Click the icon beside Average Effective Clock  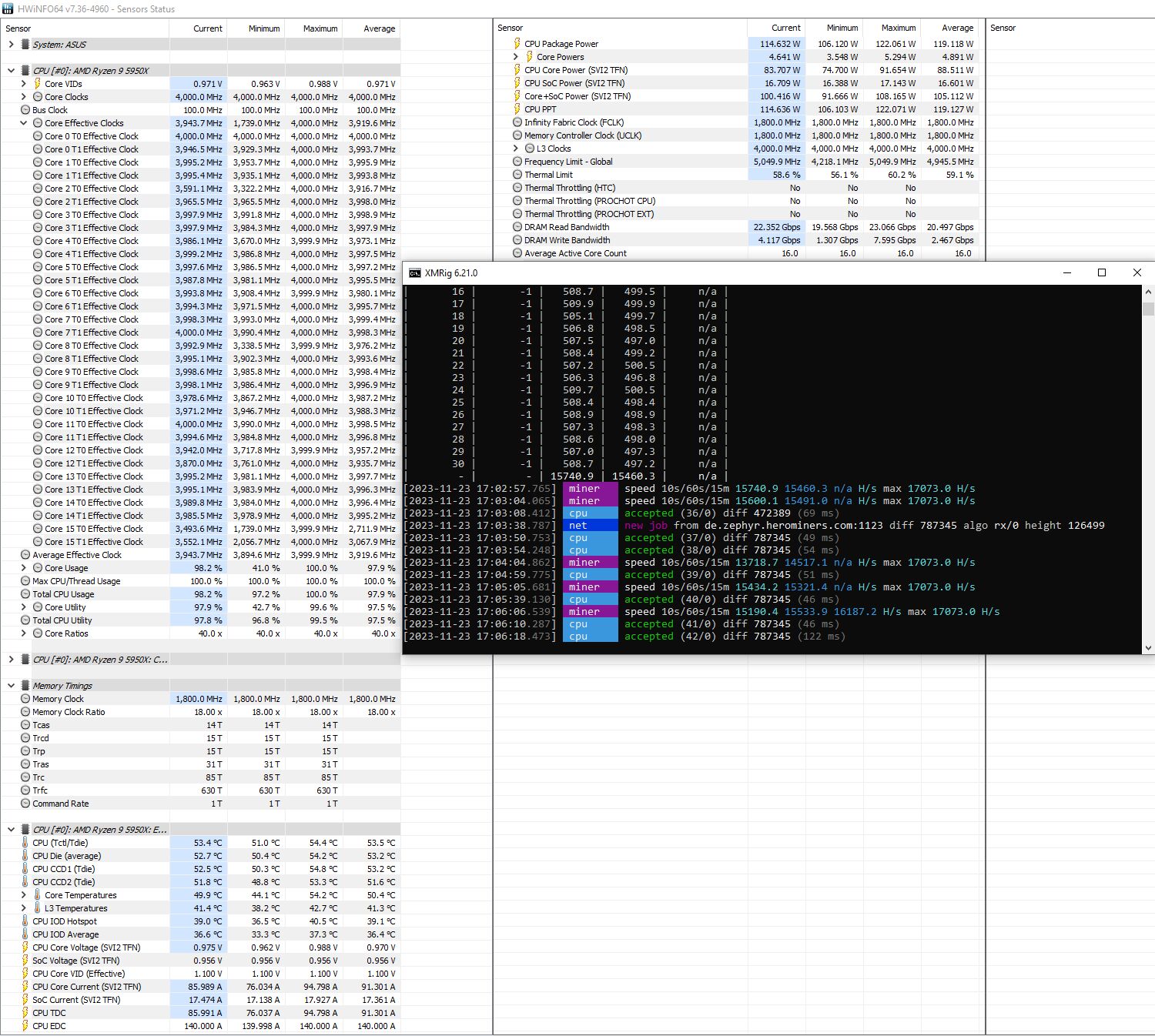coord(25,555)
